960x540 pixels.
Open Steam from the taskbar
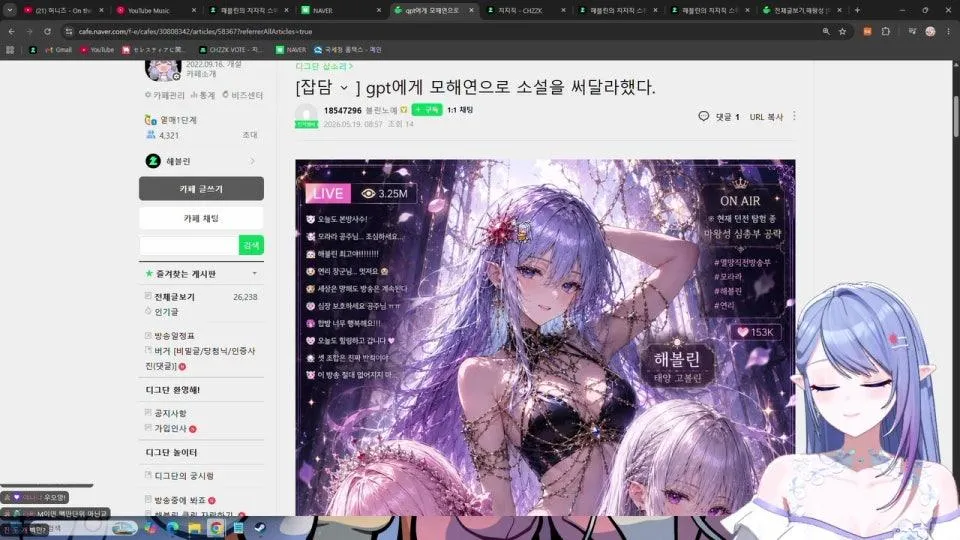tap(260, 528)
